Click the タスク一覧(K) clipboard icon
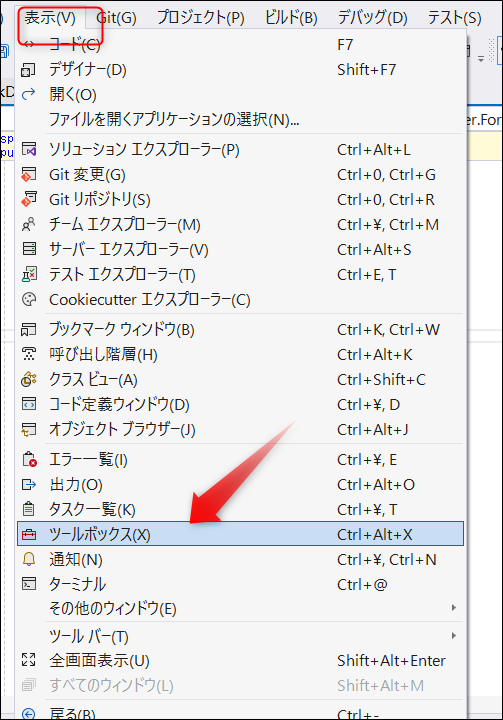 point(28,510)
